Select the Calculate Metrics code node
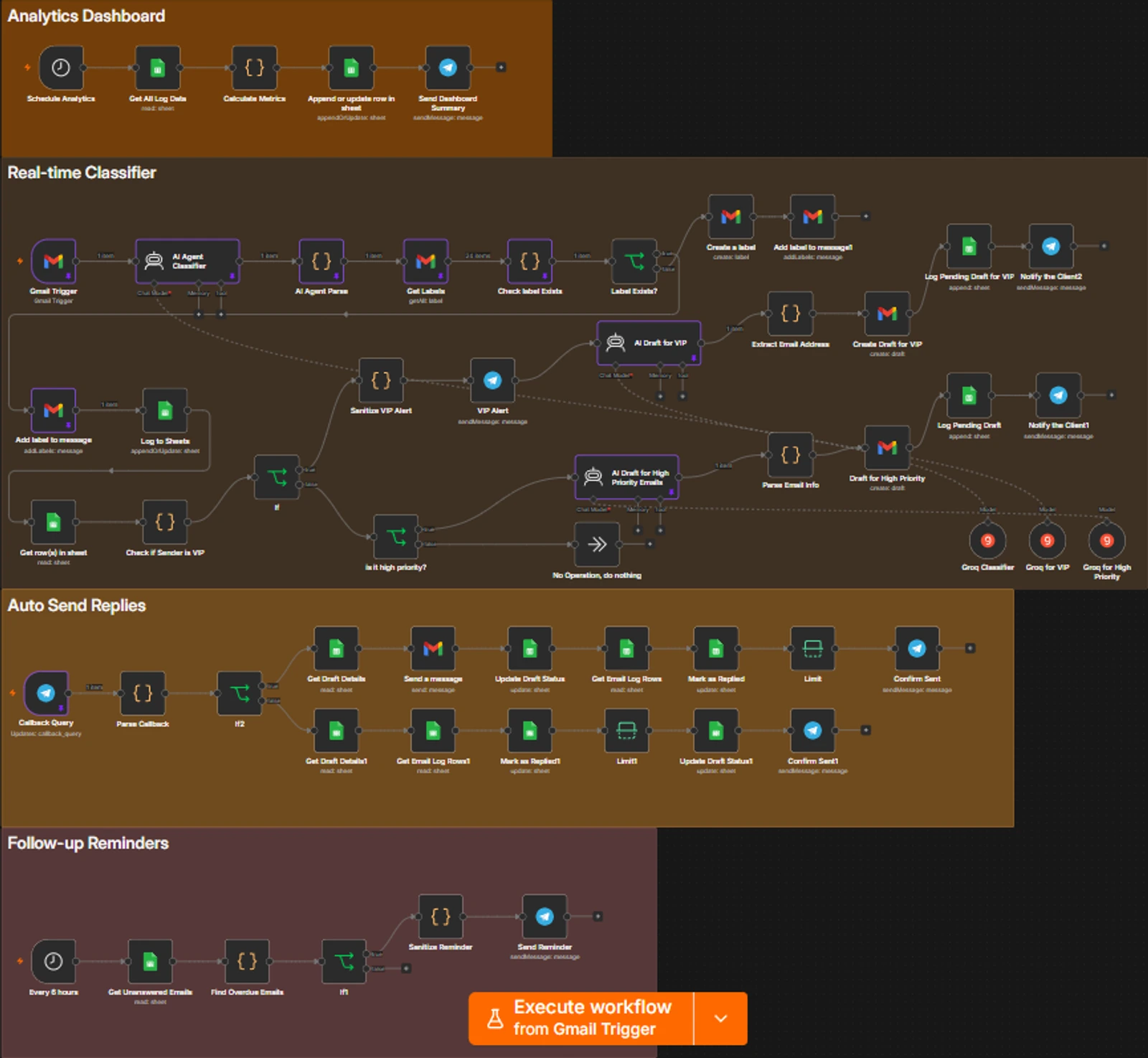1148x1058 pixels. coord(254,67)
